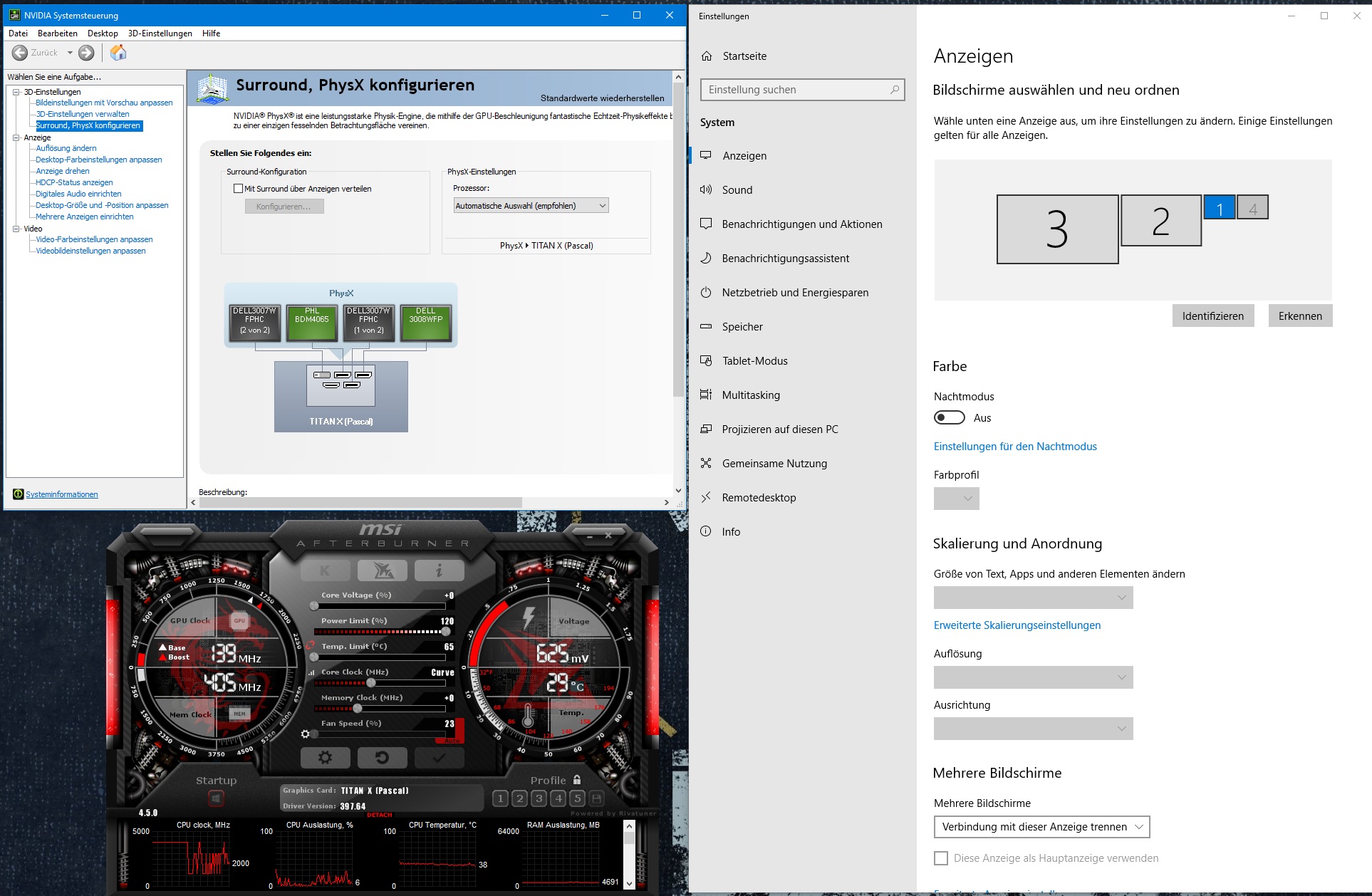Load Afterburner profile slot 2
1372x896 pixels.
pos(520,798)
